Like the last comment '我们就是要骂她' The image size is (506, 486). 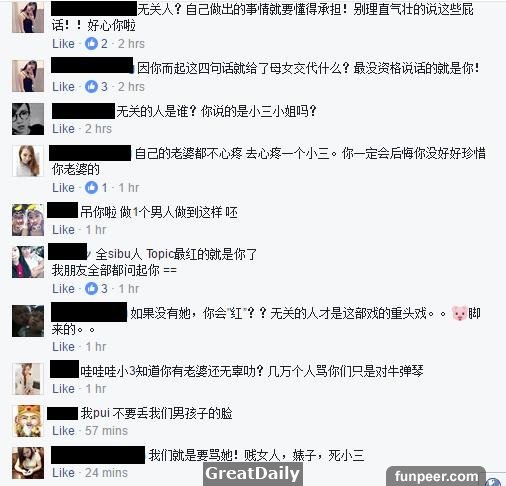click(x=63, y=473)
